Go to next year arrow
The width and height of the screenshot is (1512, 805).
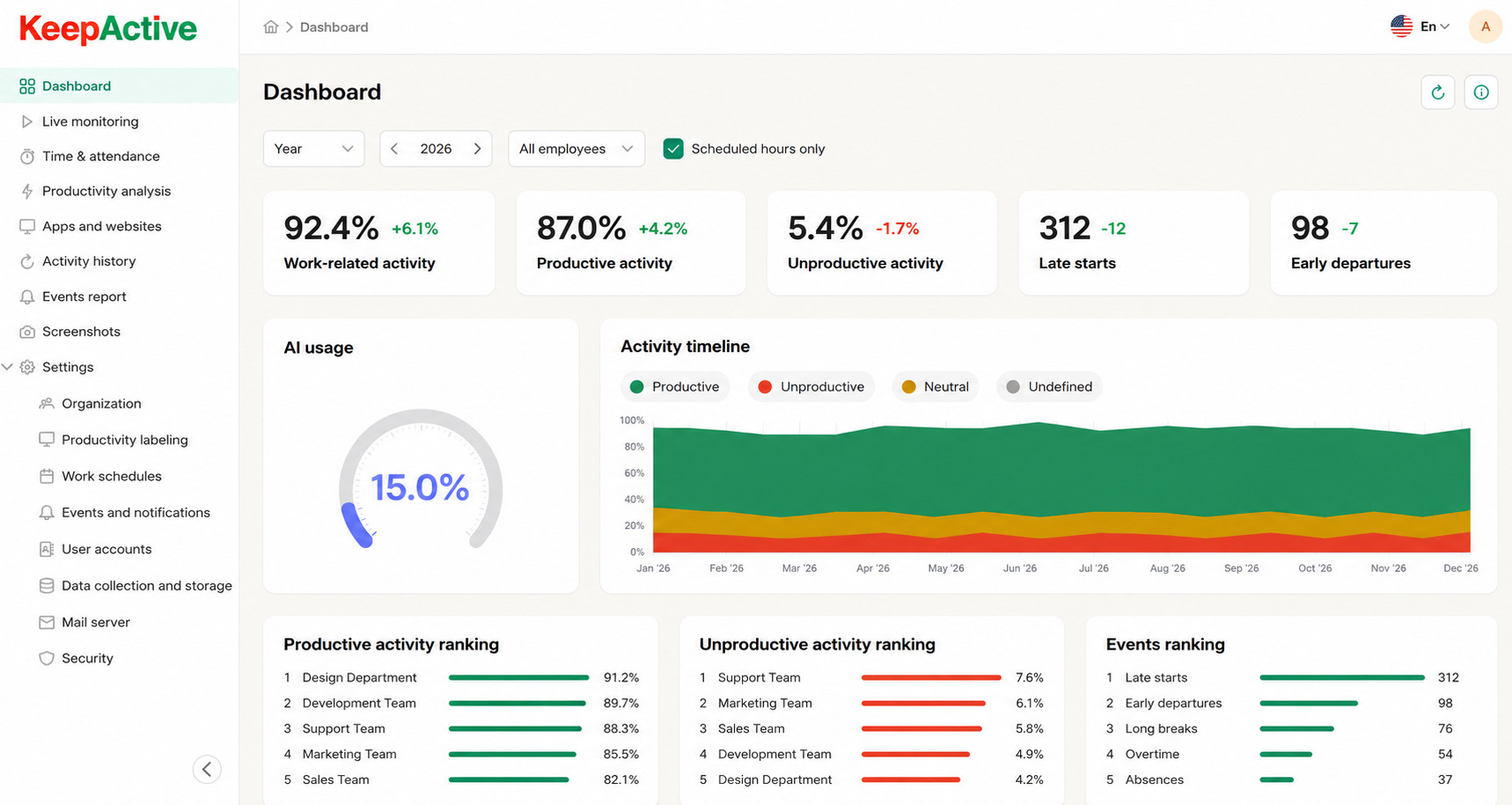point(477,149)
